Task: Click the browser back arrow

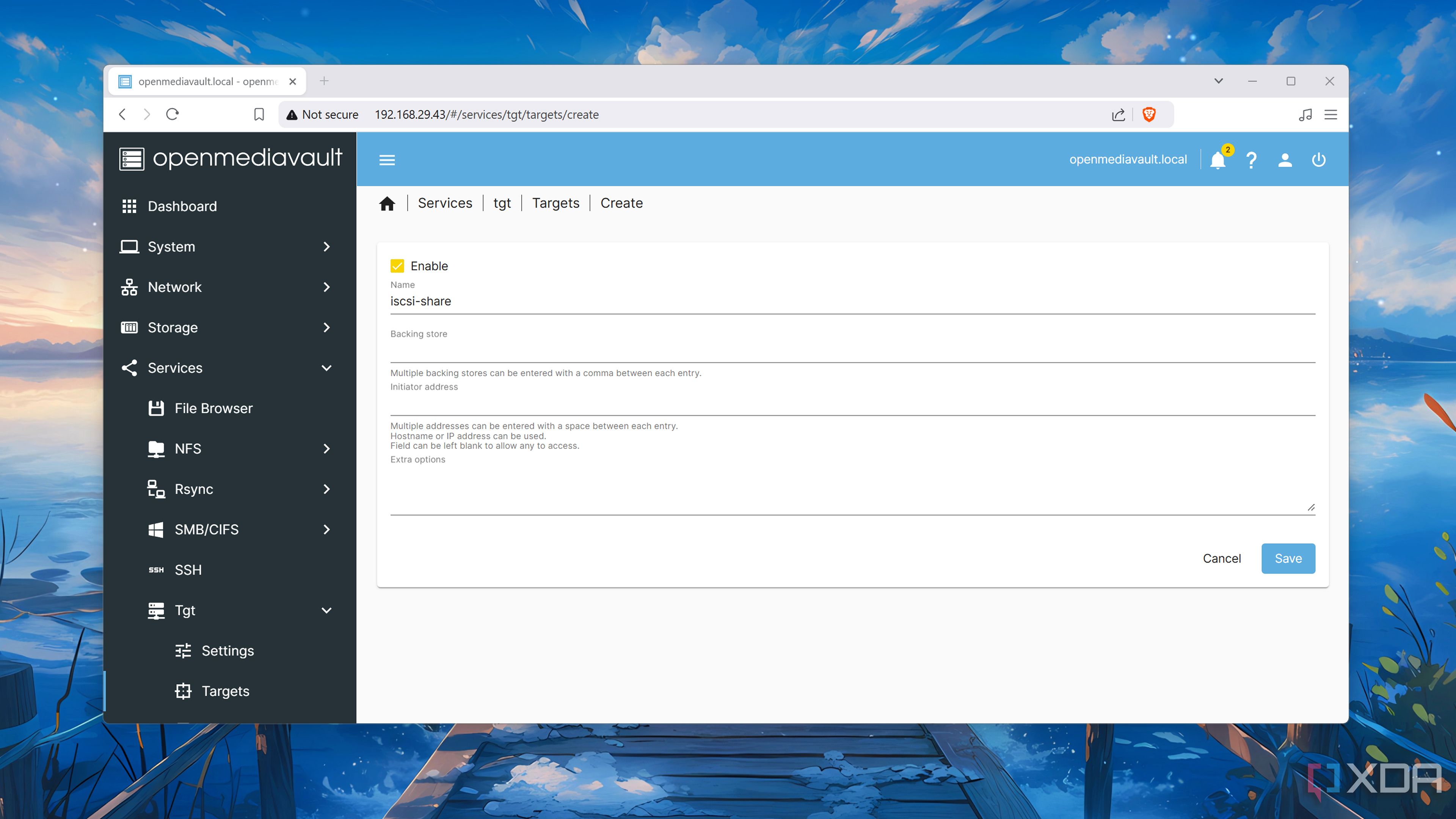Action: pyautogui.click(x=122, y=115)
